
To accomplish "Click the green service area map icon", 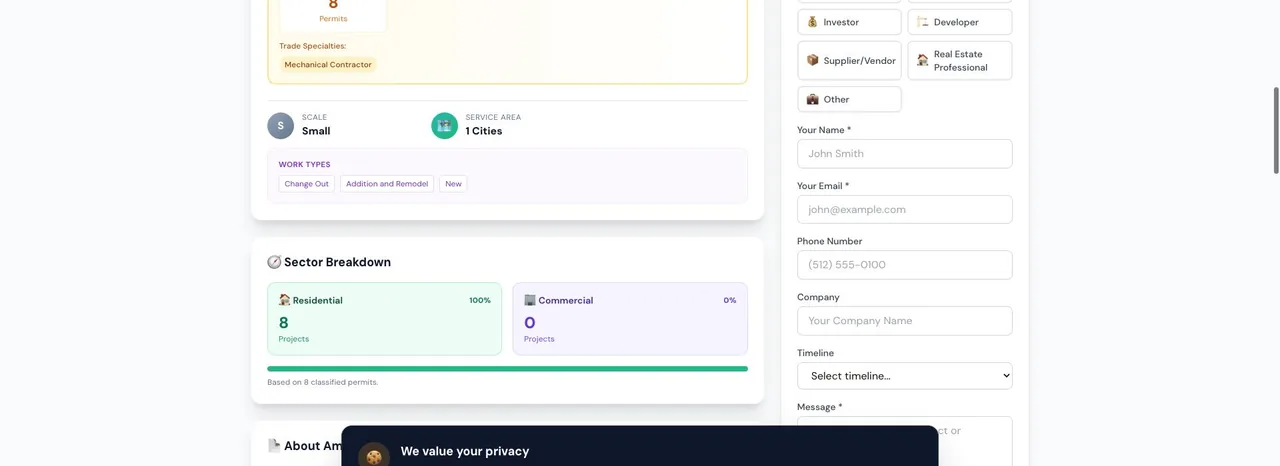I will pos(444,125).
